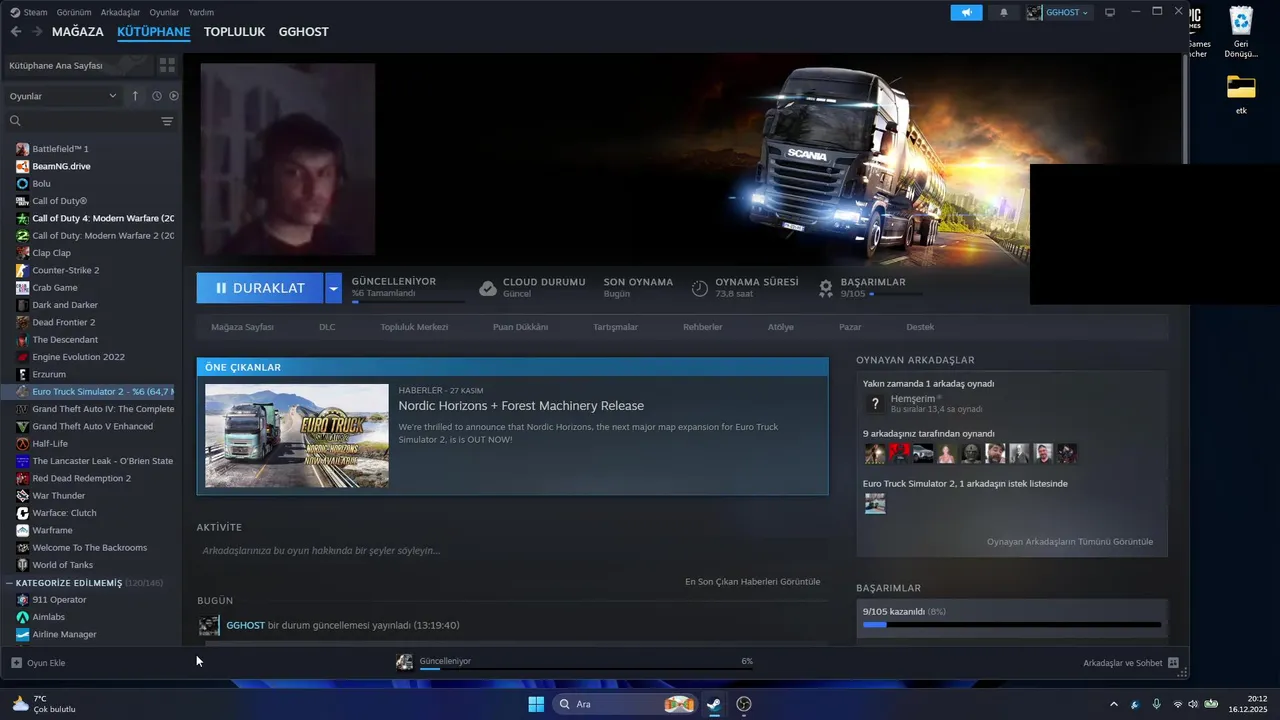The width and height of the screenshot is (1280, 720).
Task: Go to MAĞAZA tab
Action: click(78, 32)
